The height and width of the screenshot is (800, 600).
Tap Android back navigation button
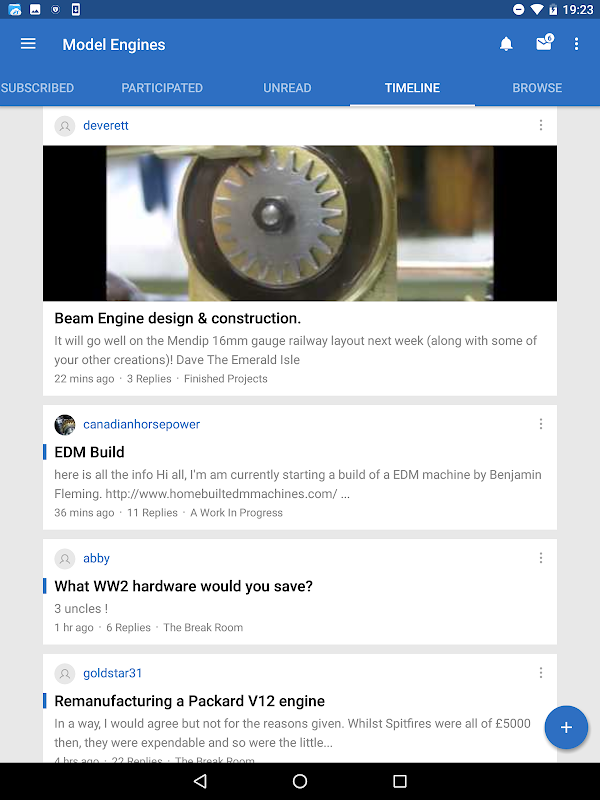tap(201, 781)
